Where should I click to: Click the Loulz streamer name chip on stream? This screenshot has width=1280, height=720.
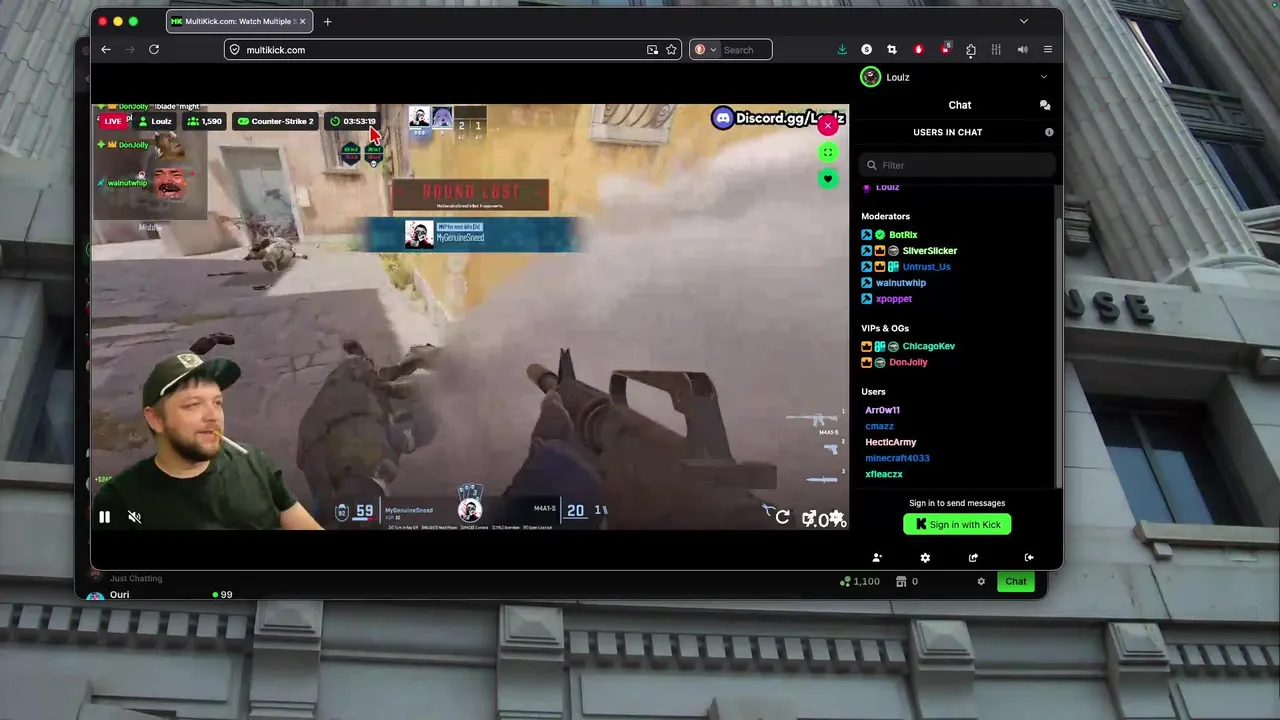(155, 121)
